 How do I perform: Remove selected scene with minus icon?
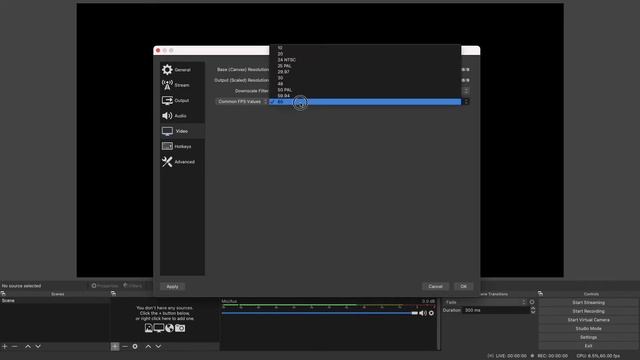pyautogui.click(x=15, y=347)
